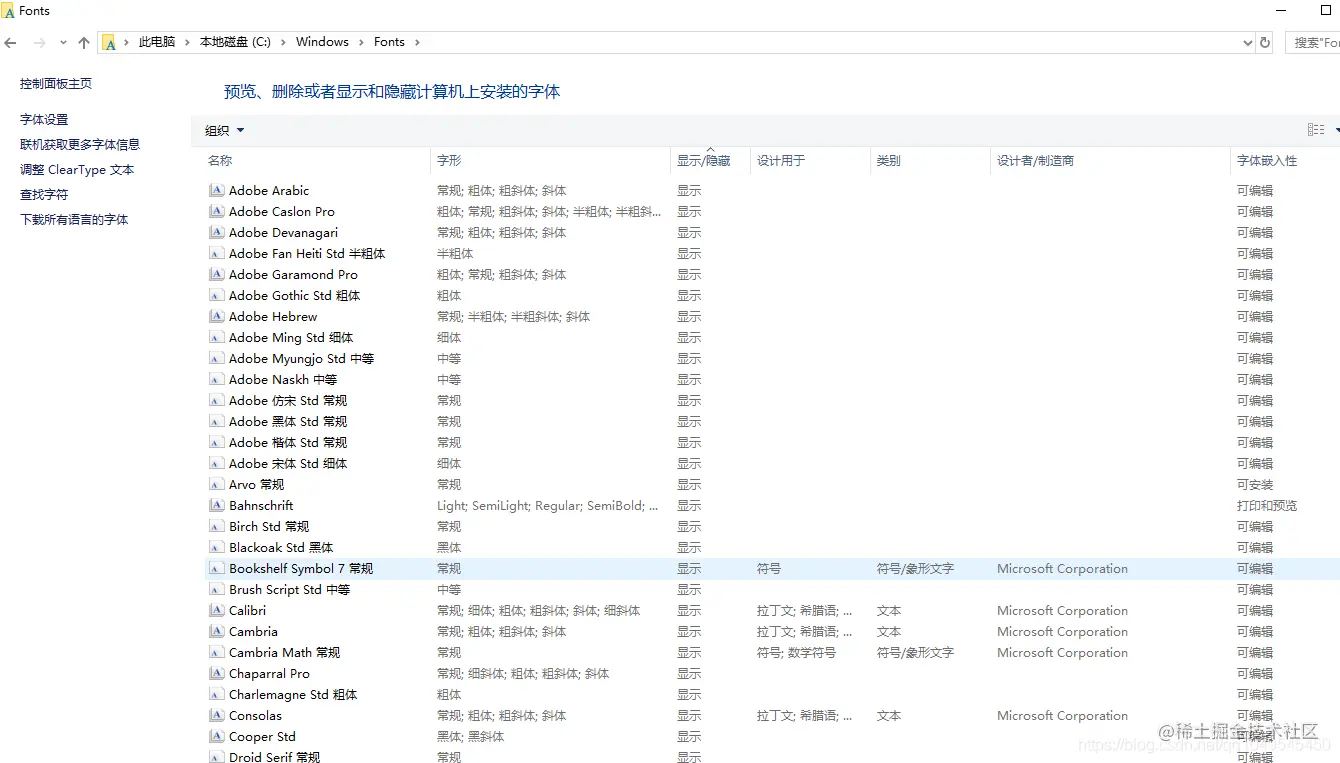Select Adobe 黑体 Std 常规 font

coord(288,421)
